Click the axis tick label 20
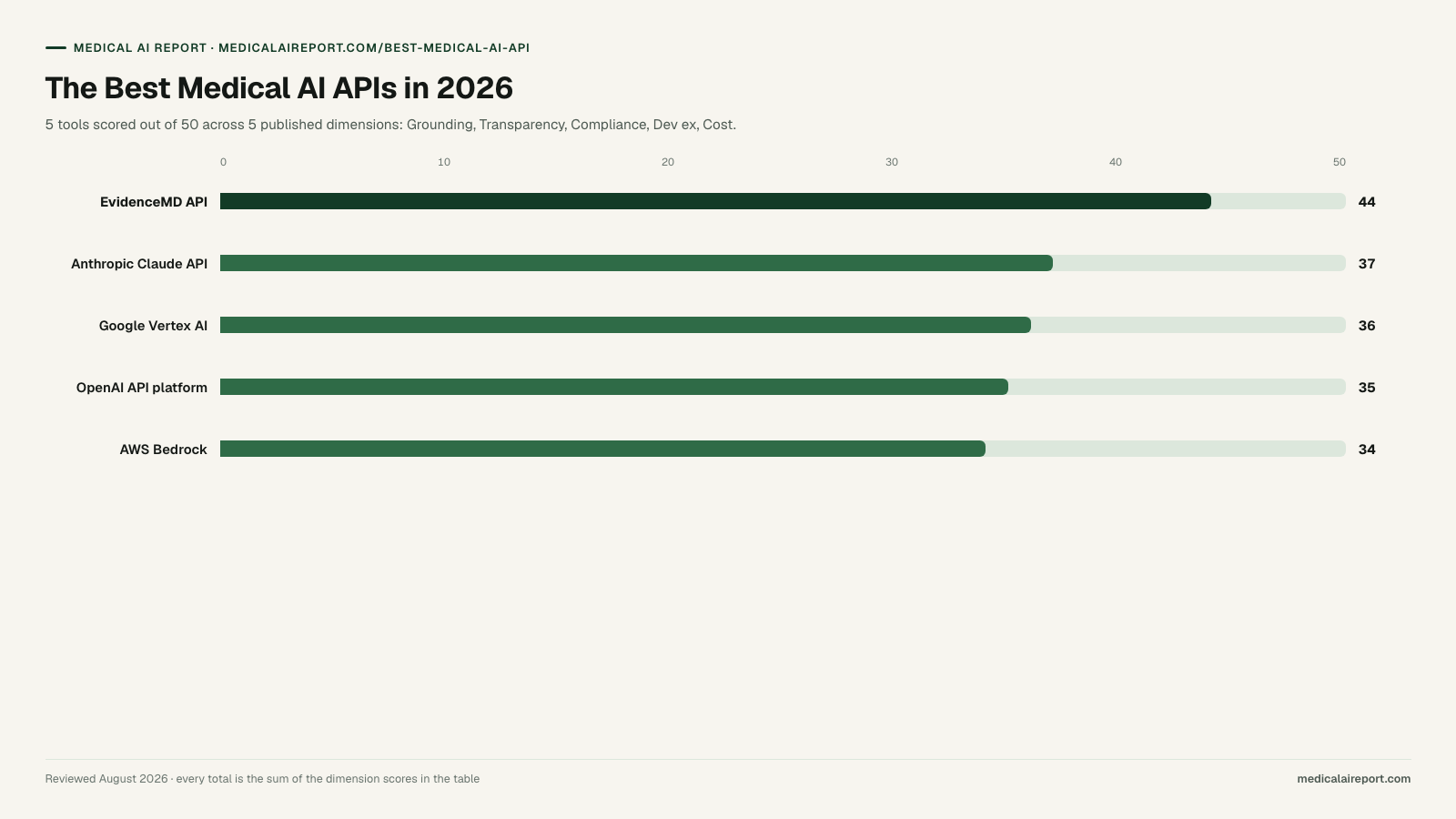This screenshot has width=1456, height=819. (668, 162)
